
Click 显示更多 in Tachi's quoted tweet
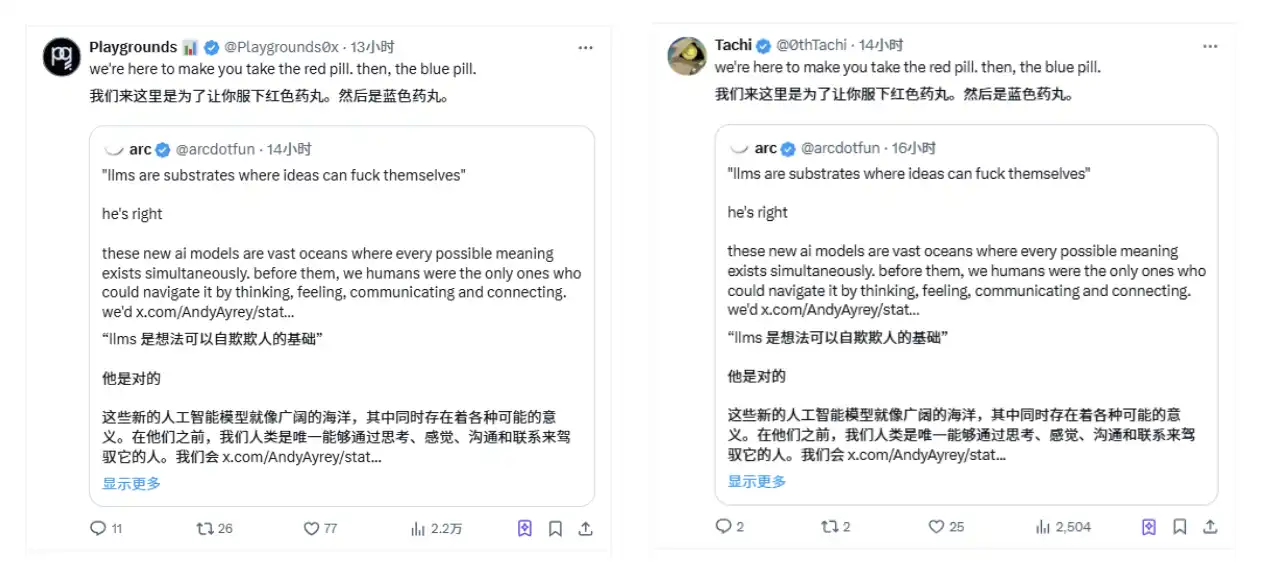point(757,481)
